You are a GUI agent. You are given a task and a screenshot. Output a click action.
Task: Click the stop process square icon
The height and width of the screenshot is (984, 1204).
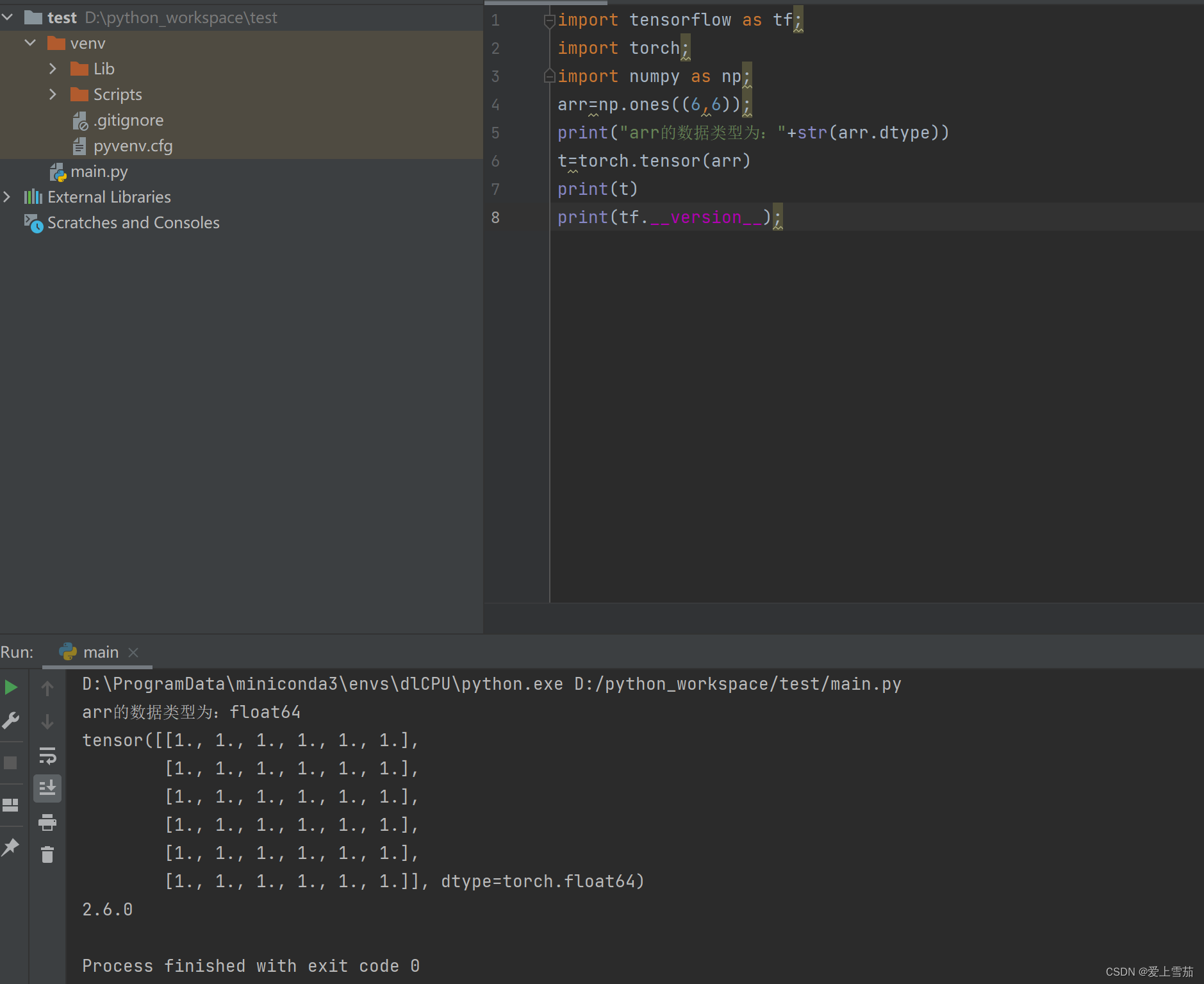pos(10,763)
